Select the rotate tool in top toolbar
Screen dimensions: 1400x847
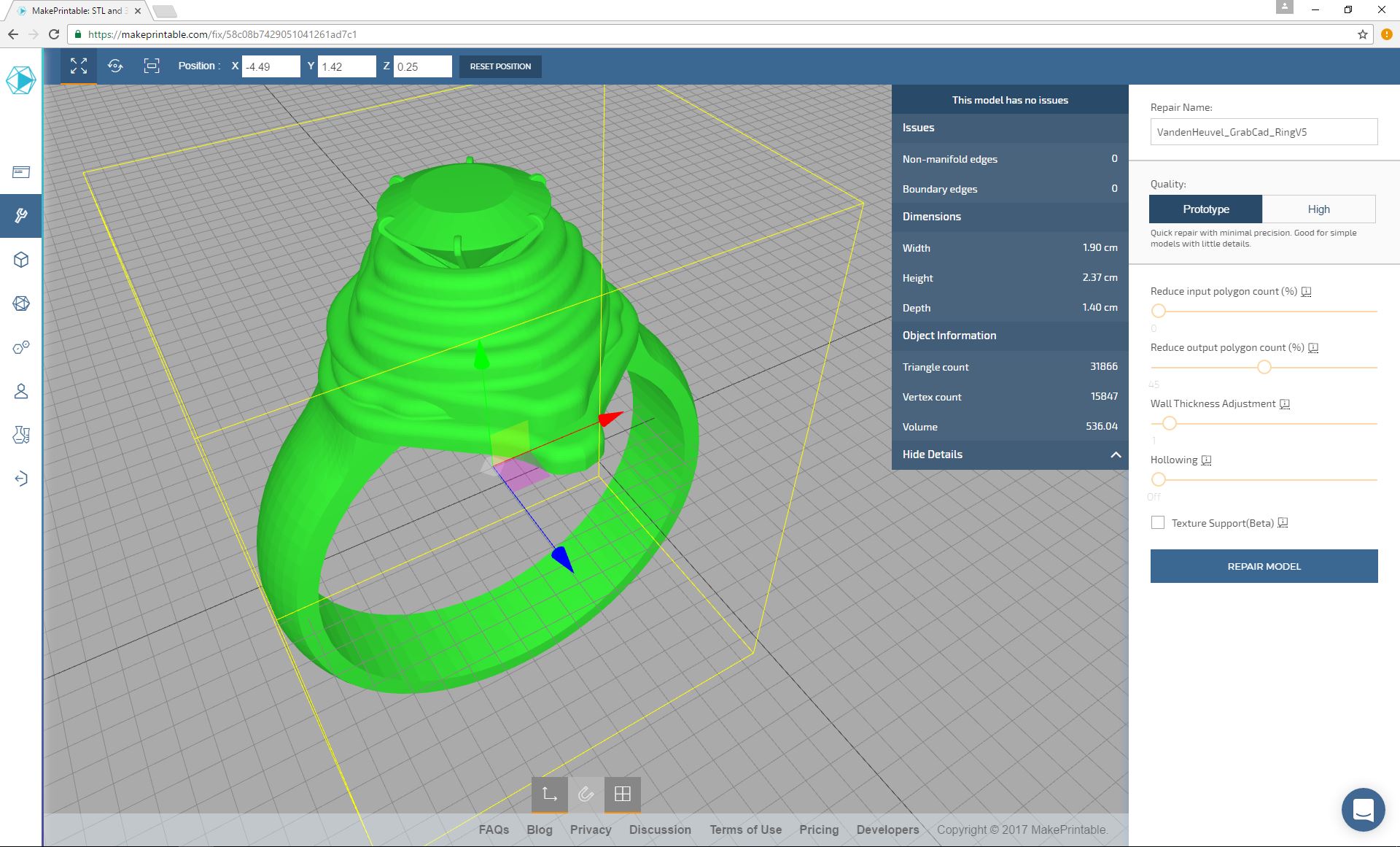pos(115,66)
